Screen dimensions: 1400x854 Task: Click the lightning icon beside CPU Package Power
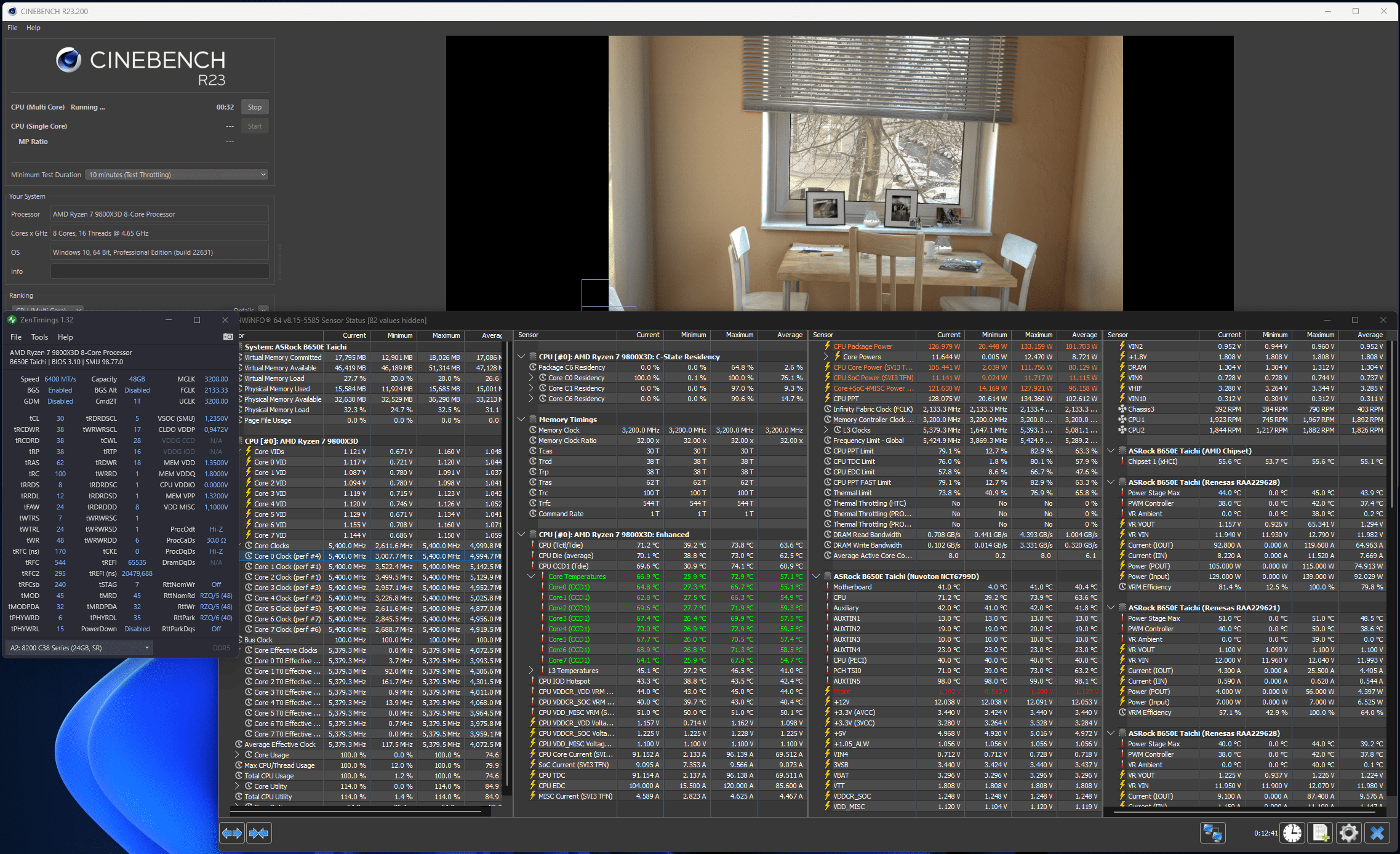tap(828, 346)
